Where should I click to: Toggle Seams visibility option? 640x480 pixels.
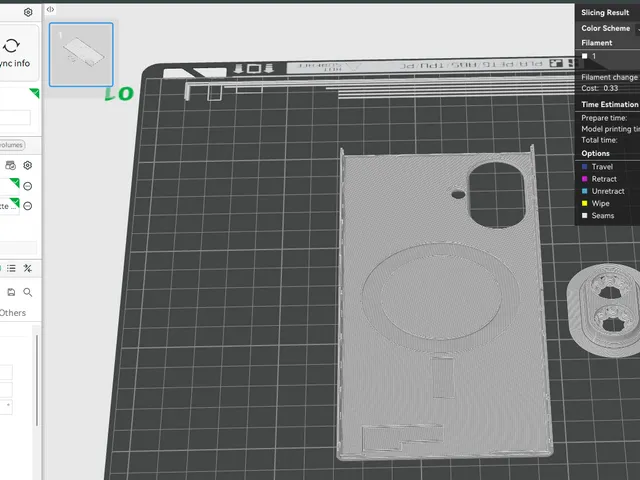[598, 216]
